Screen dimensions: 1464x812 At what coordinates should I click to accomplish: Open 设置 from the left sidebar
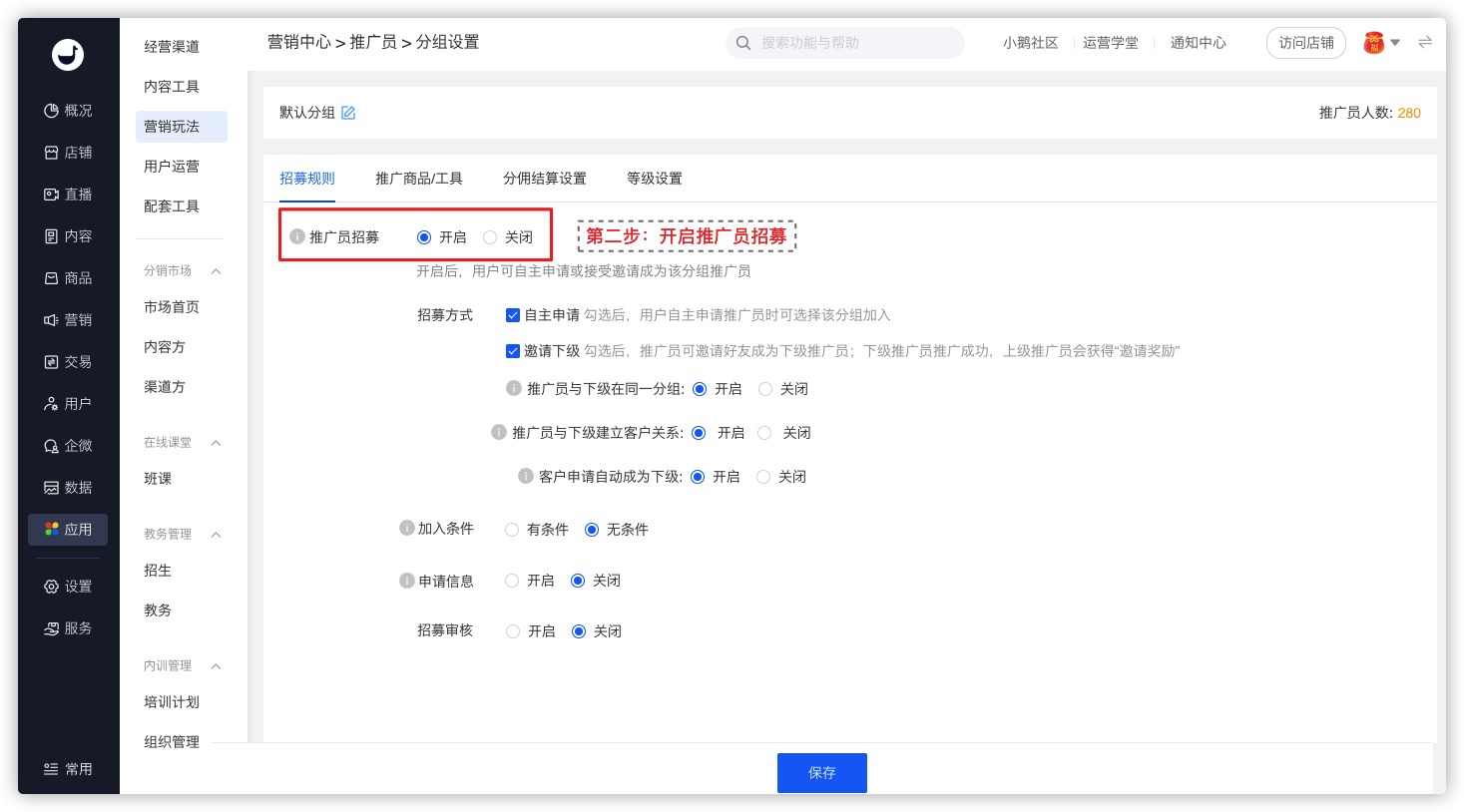point(68,587)
